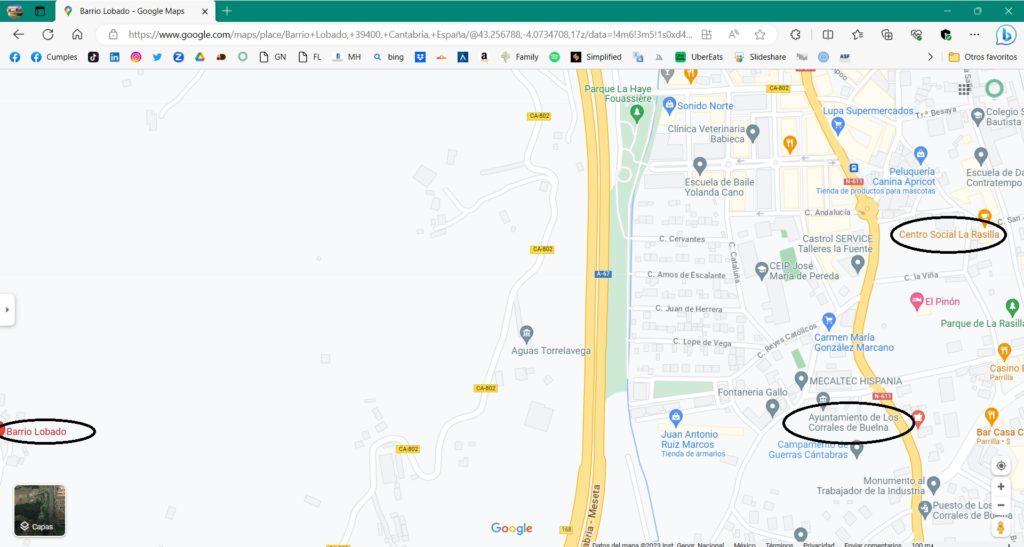This screenshot has height=547, width=1024.
Task: Click CEIP José María de Pereda label
Action: pyautogui.click(x=804, y=271)
